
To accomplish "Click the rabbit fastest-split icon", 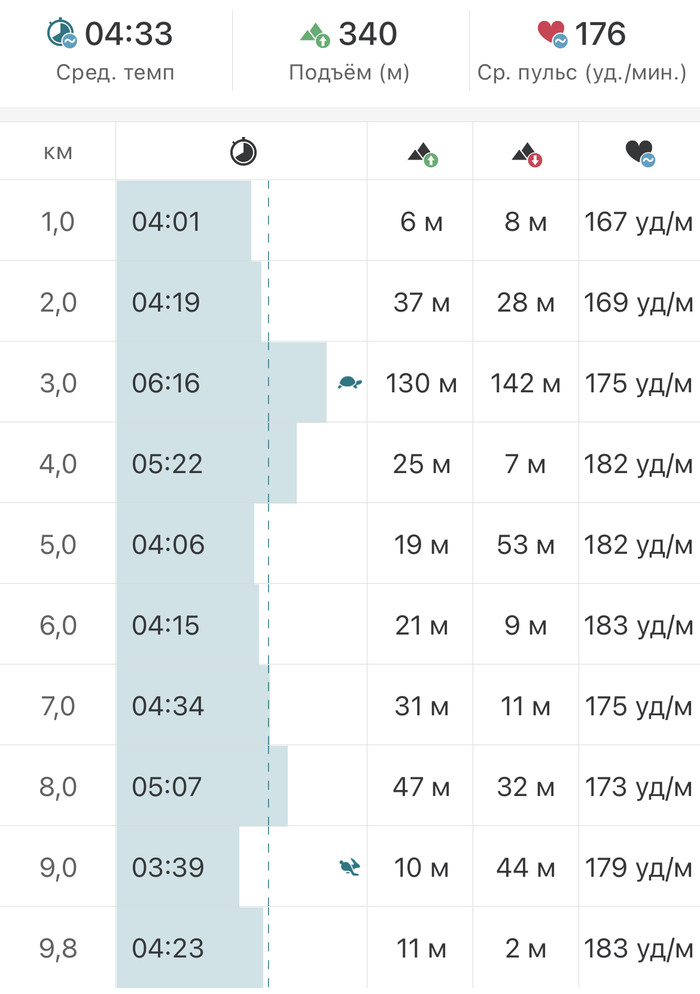I will tap(349, 866).
